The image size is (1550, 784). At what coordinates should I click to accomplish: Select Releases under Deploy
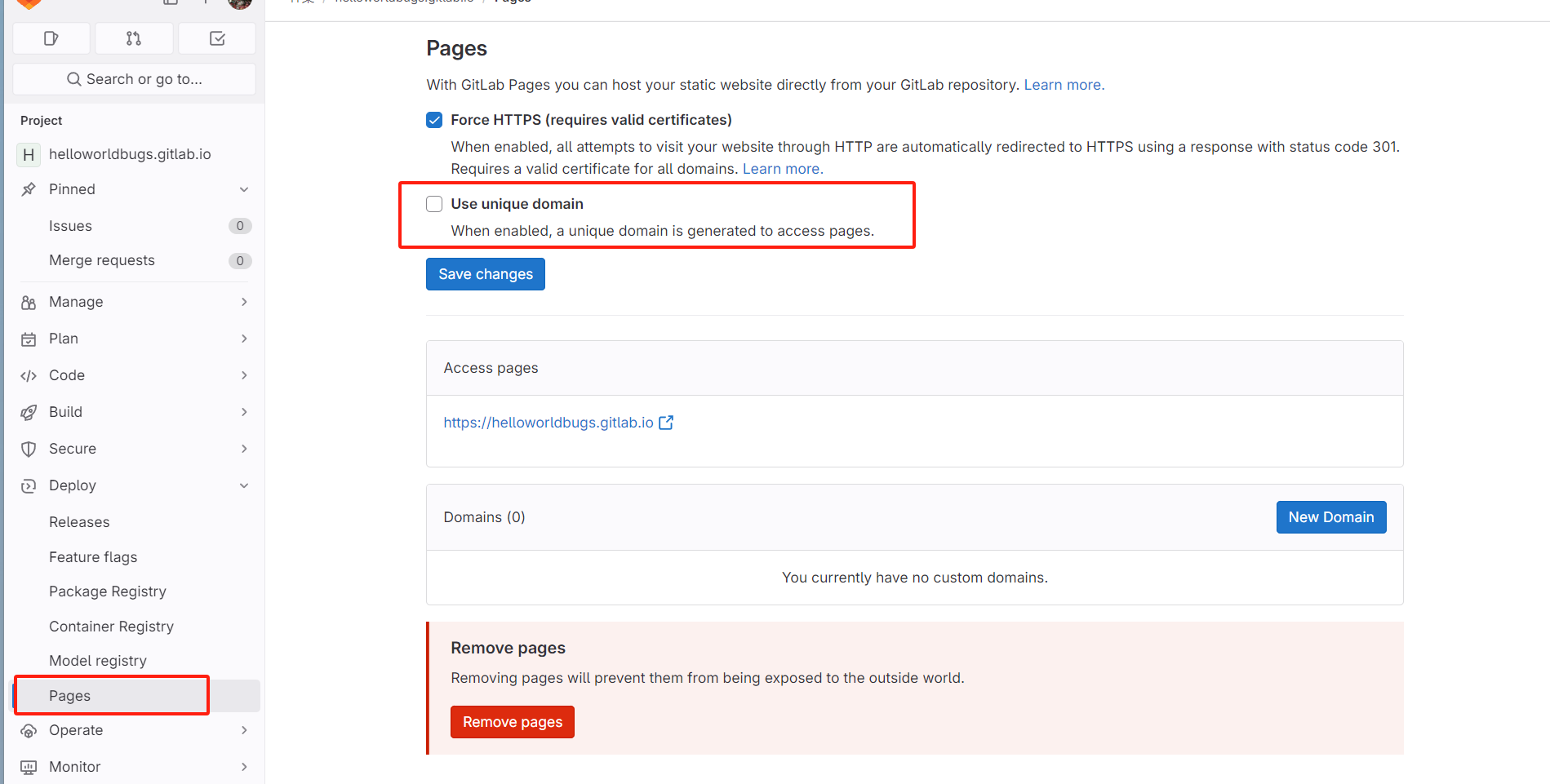click(x=79, y=522)
